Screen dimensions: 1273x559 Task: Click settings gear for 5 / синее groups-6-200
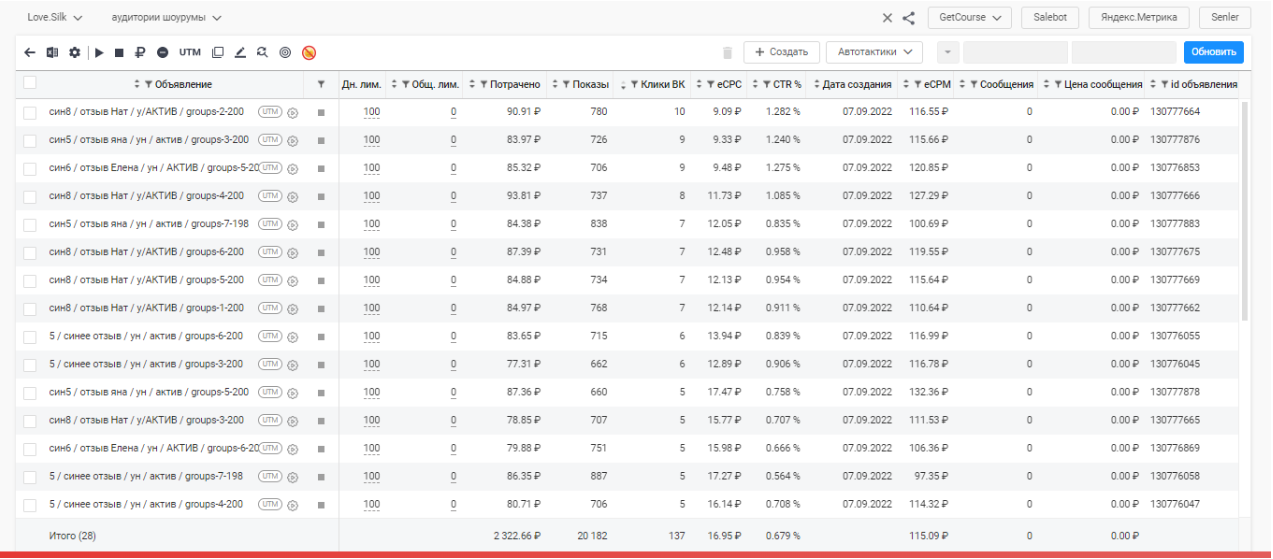click(x=293, y=337)
